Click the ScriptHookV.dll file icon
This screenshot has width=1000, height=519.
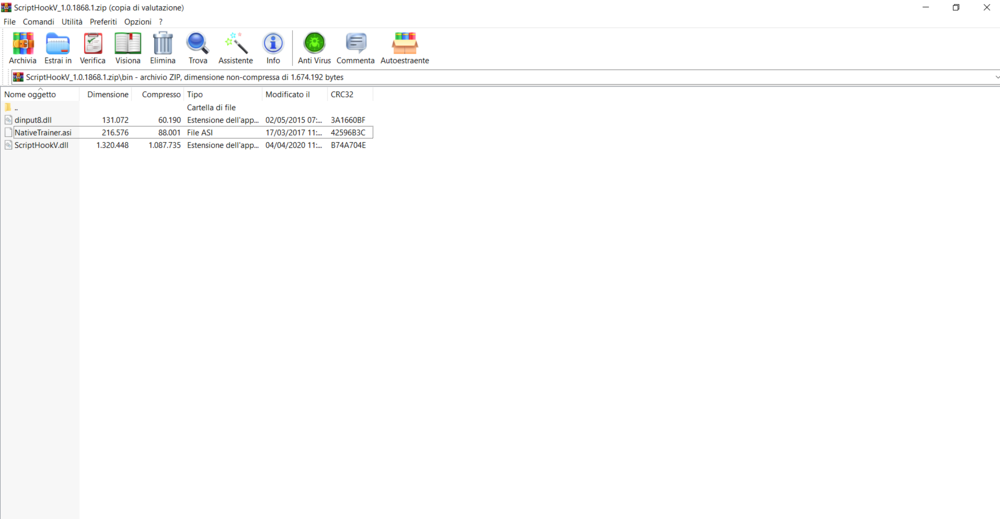coord(8,145)
